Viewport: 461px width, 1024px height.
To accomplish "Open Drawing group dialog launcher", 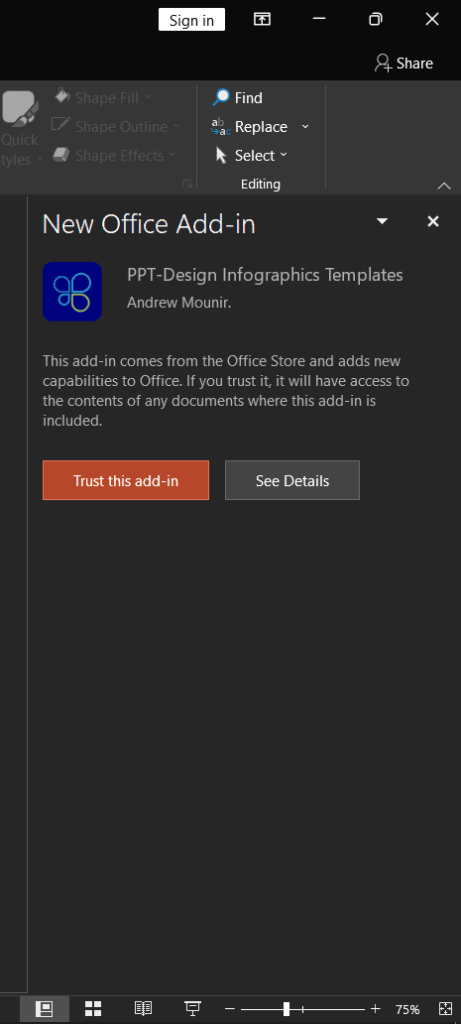I will pos(187,185).
